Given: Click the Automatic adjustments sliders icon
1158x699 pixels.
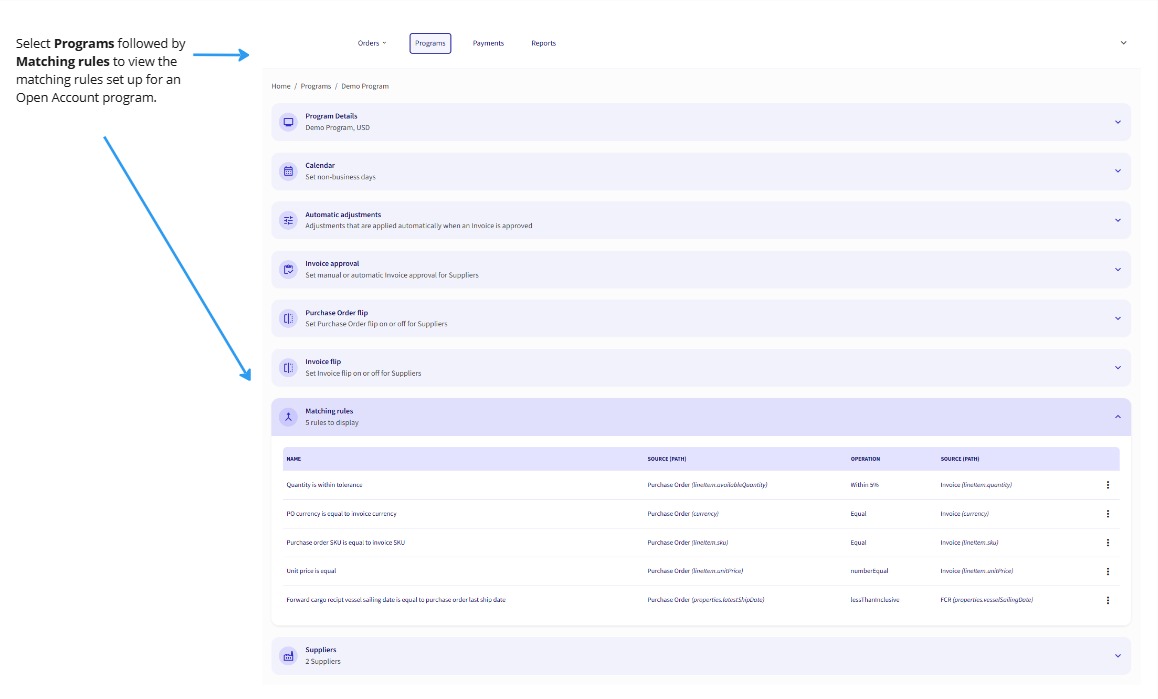Looking at the screenshot, I should (x=289, y=220).
